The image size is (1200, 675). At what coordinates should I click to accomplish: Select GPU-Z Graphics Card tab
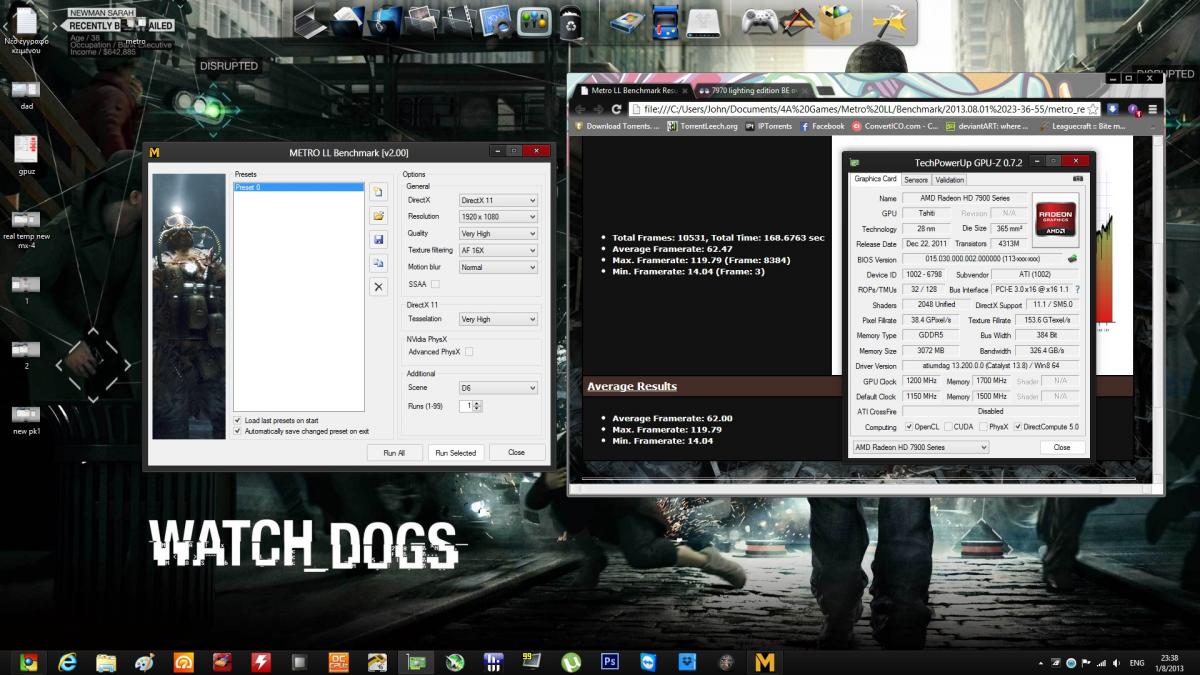875,179
